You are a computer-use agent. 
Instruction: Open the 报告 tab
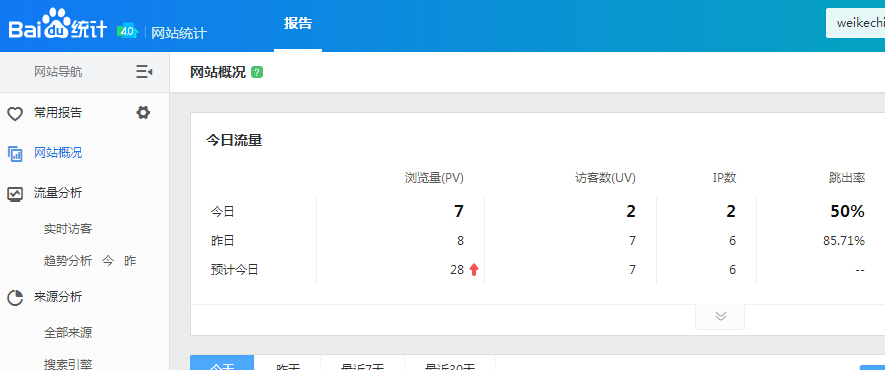point(298,24)
